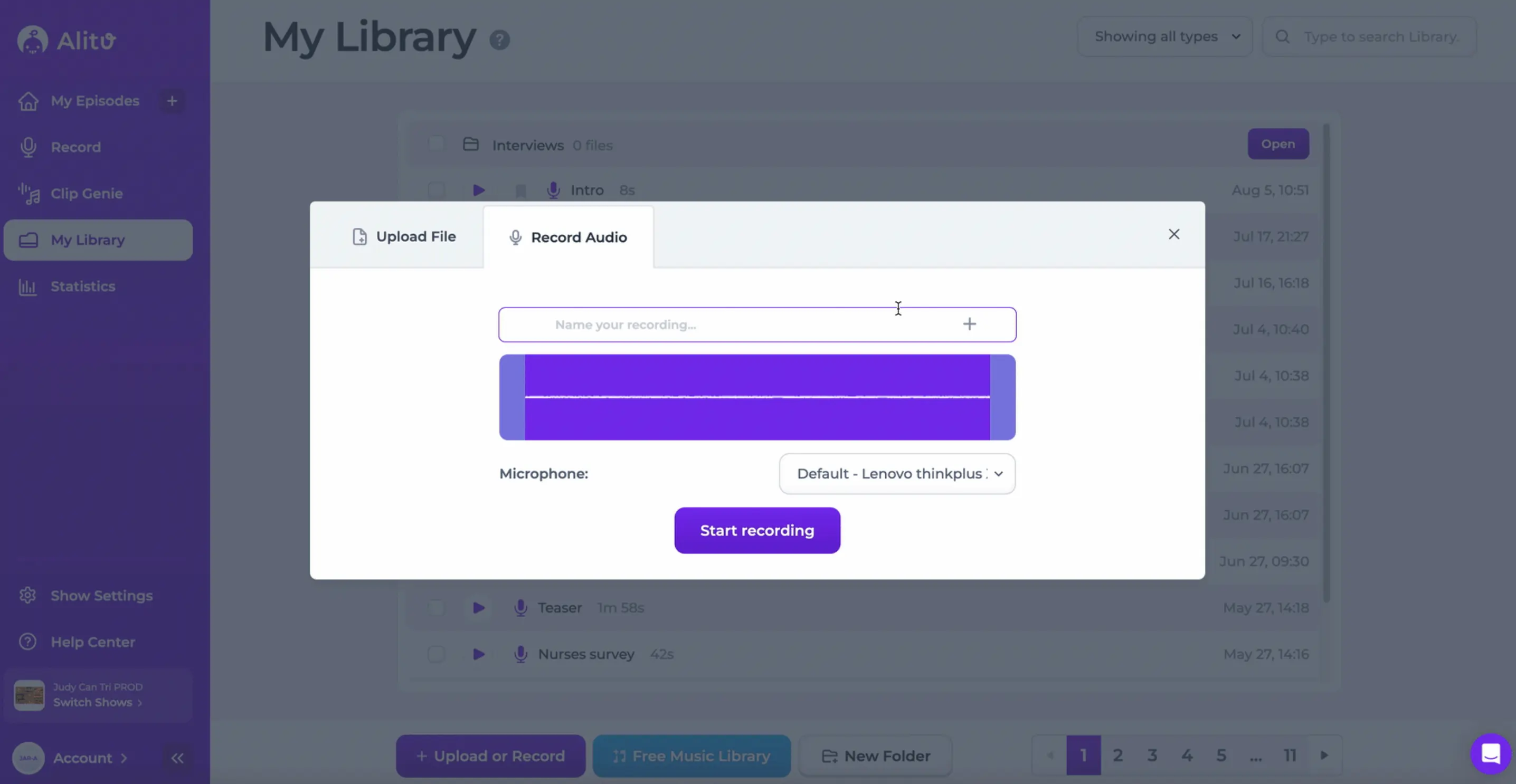
Task: Click the plus icon in recording name field
Action: tap(969, 324)
